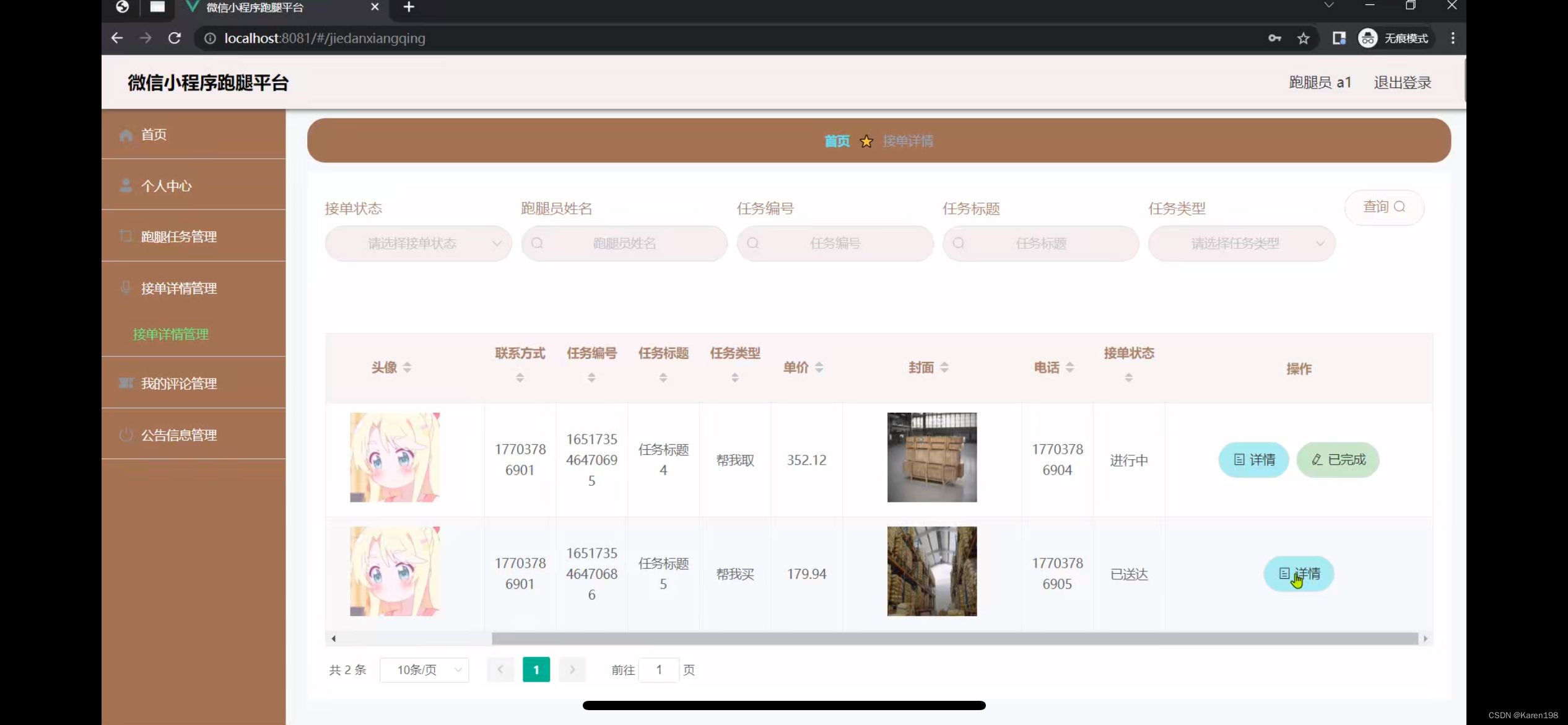Click the scrollbar right arrow under table
Image resolution: width=1568 pixels, height=725 pixels.
(x=1426, y=638)
